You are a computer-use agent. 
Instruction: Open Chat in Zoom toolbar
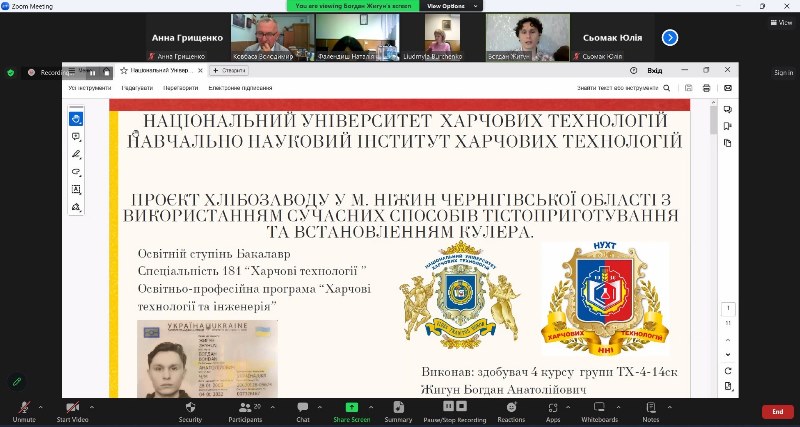[303, 411]
